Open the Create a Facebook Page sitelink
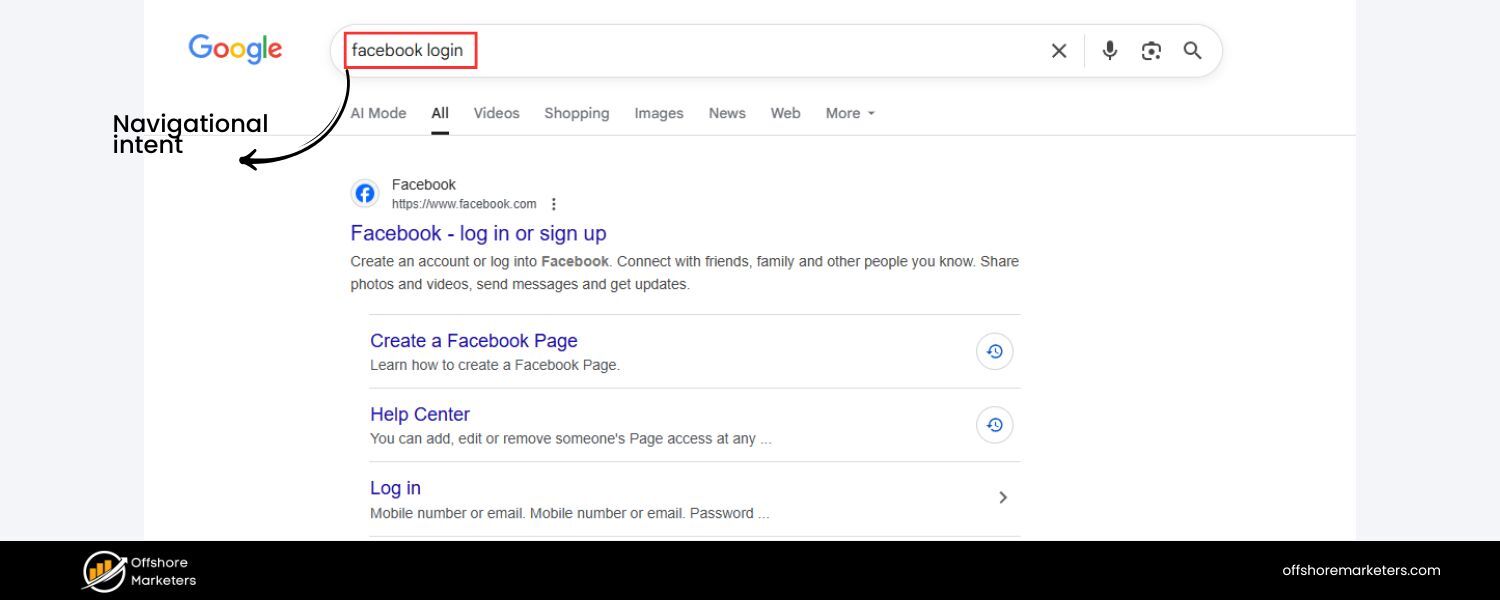This screenshot has width=1500, height=600. pos(473,341)
